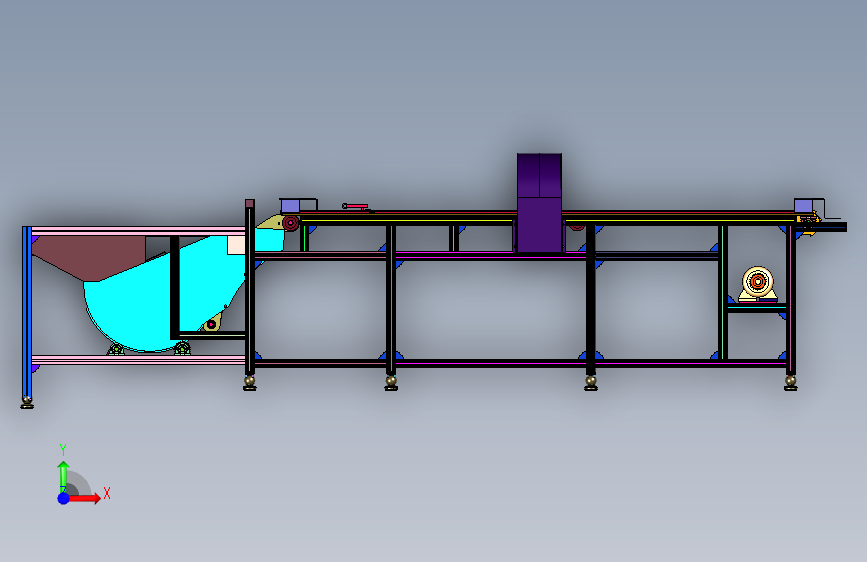Select the cream blower fan on the right shelf

click(758, 284)
